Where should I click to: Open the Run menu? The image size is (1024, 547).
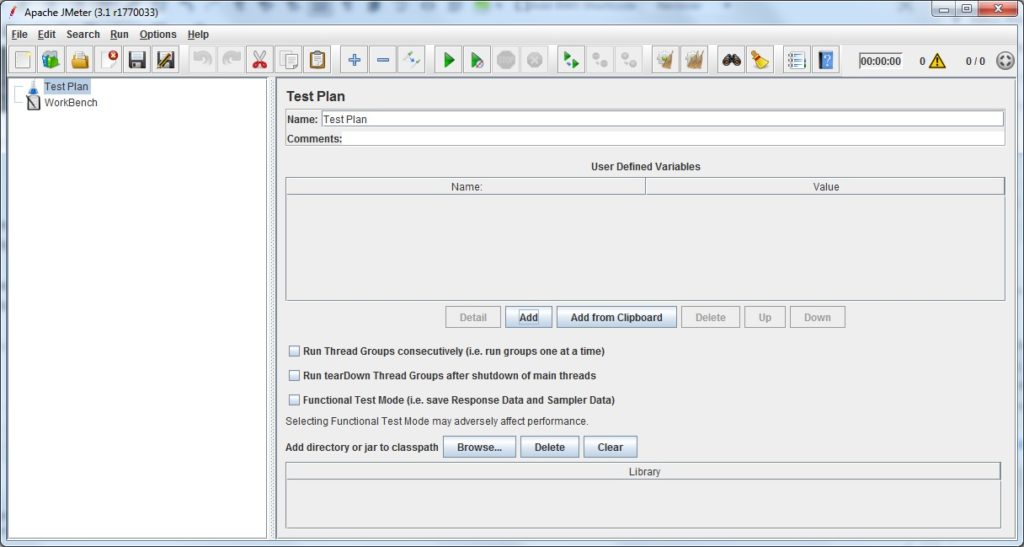click(120, 35)
